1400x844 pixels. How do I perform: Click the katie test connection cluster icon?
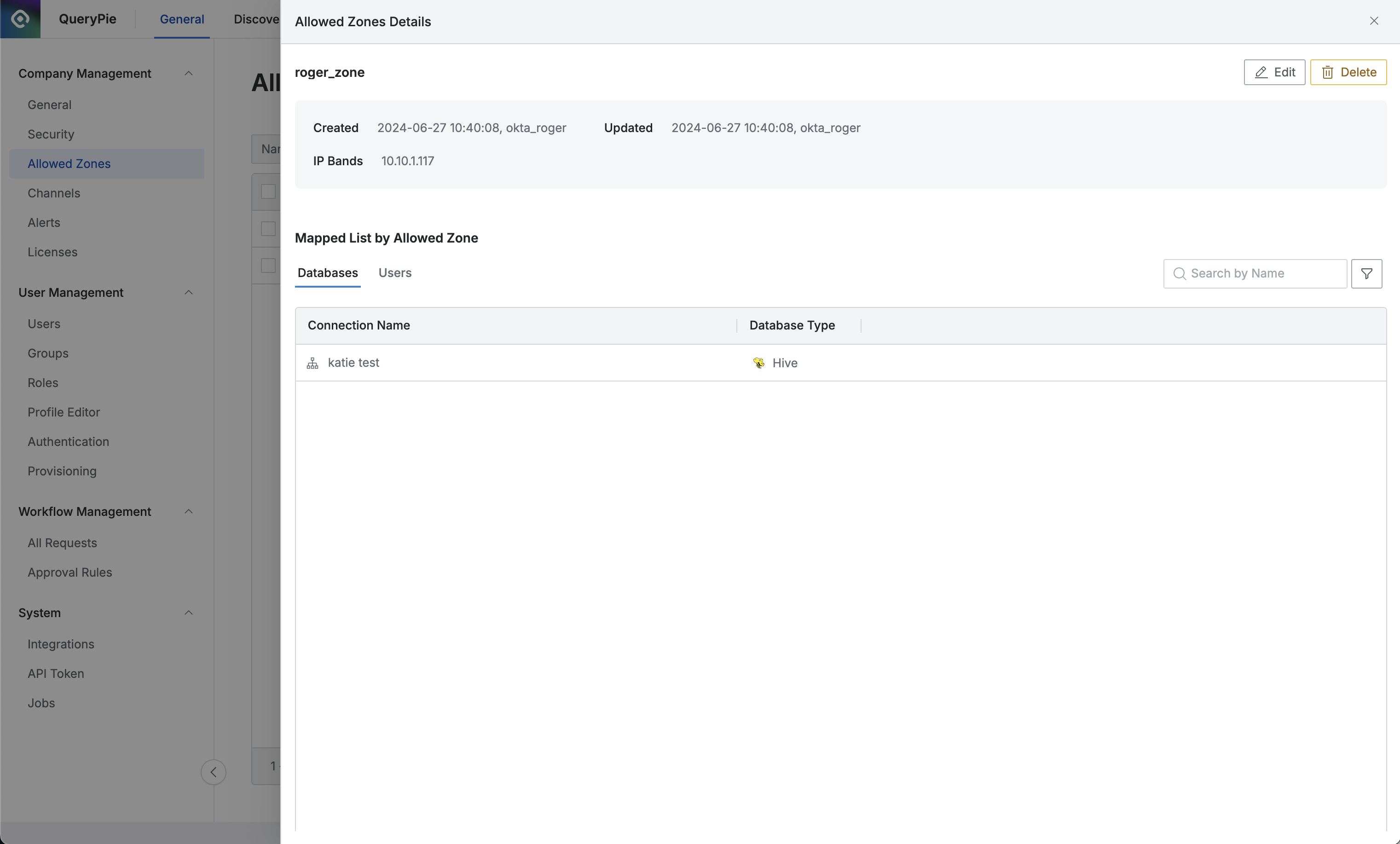click(312, 363)
